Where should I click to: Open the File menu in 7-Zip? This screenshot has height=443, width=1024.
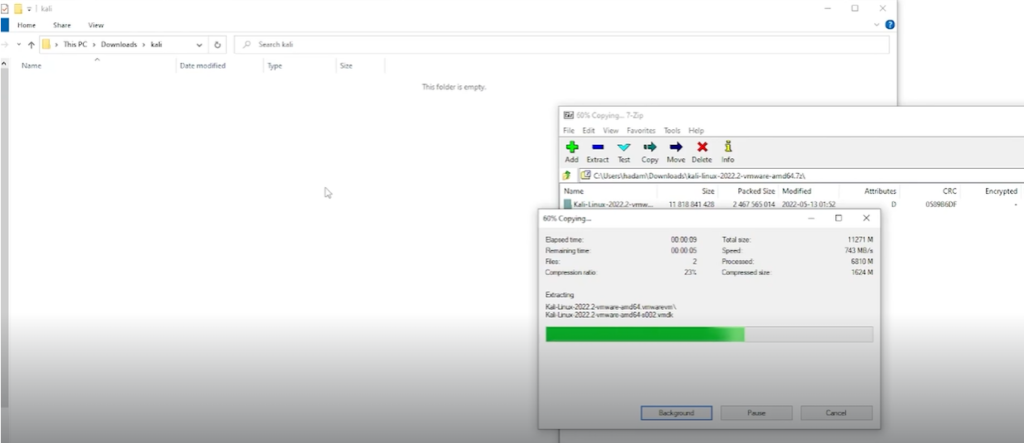pos(569,131)
